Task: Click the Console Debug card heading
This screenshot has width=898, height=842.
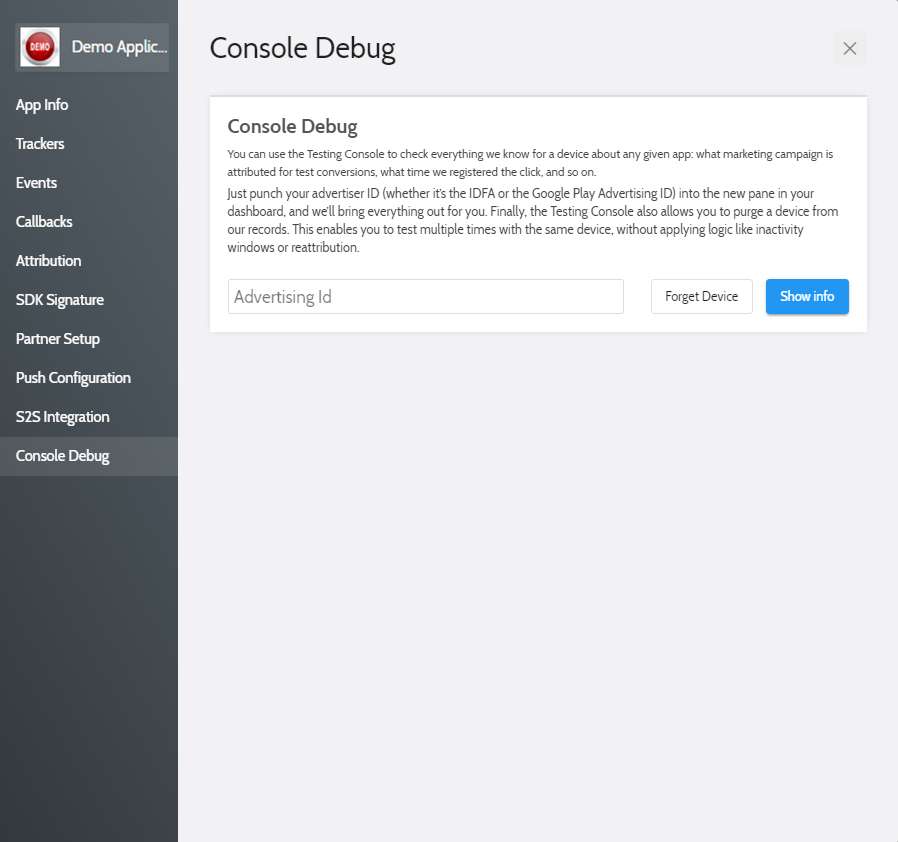Action: pos(292,126)
